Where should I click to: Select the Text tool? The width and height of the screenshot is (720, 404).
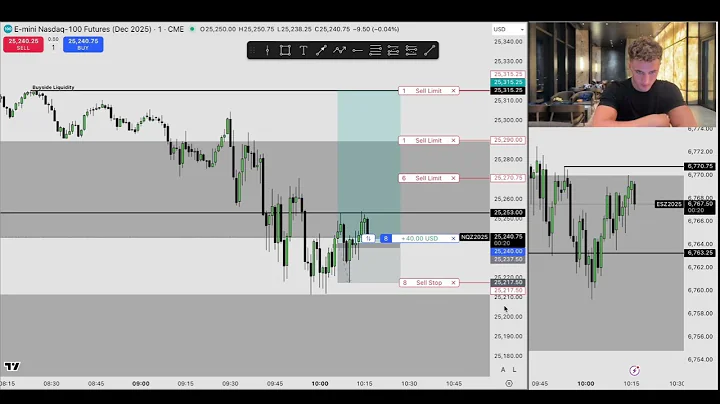click(303, 50)
